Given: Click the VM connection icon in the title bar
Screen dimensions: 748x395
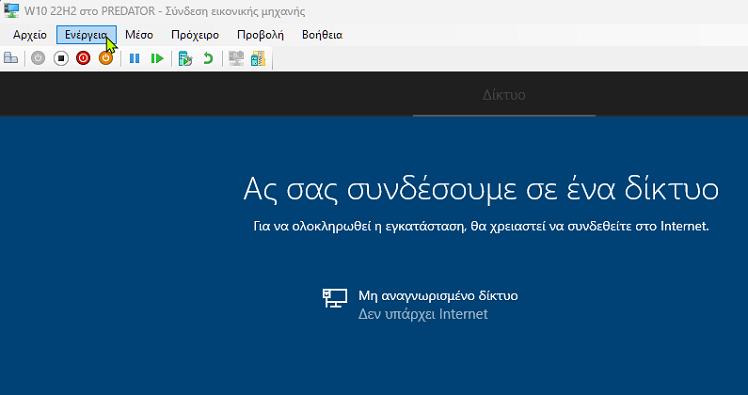Looking at the screenshot, I should click(x=11, y=10).
